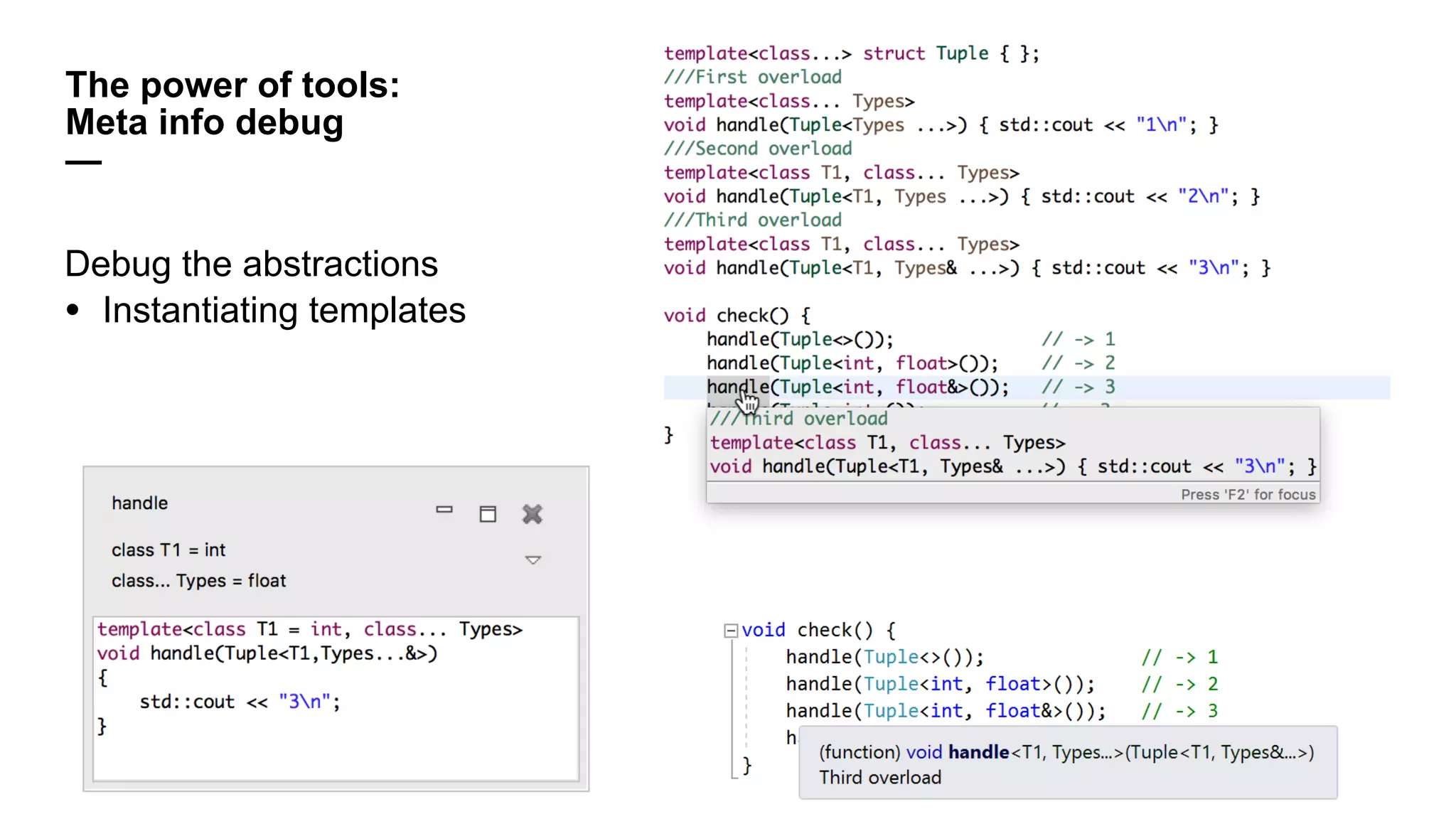
Task: Click '(function) void handle' signature tooltip
Action: [1066, 752]
